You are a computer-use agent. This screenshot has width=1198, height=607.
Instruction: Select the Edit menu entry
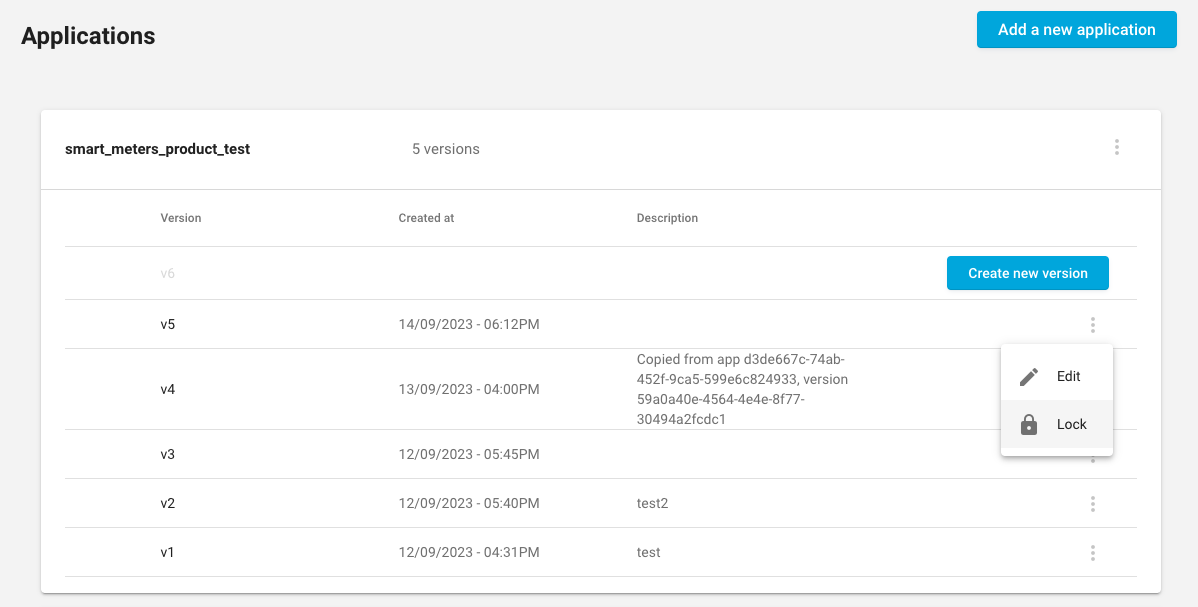point(1068,377)
